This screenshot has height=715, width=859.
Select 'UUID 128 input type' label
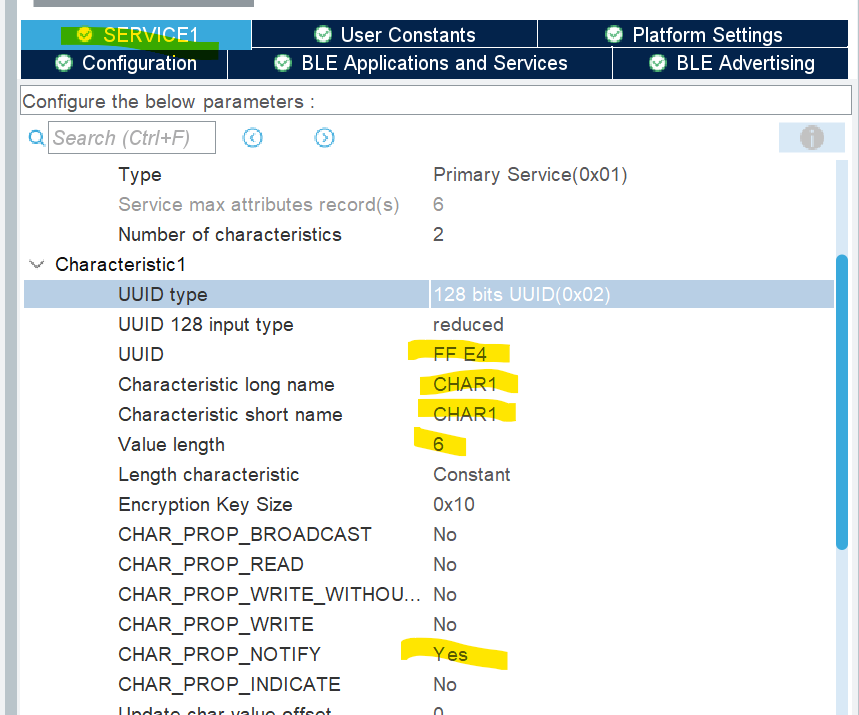click(x=205, y=324)
